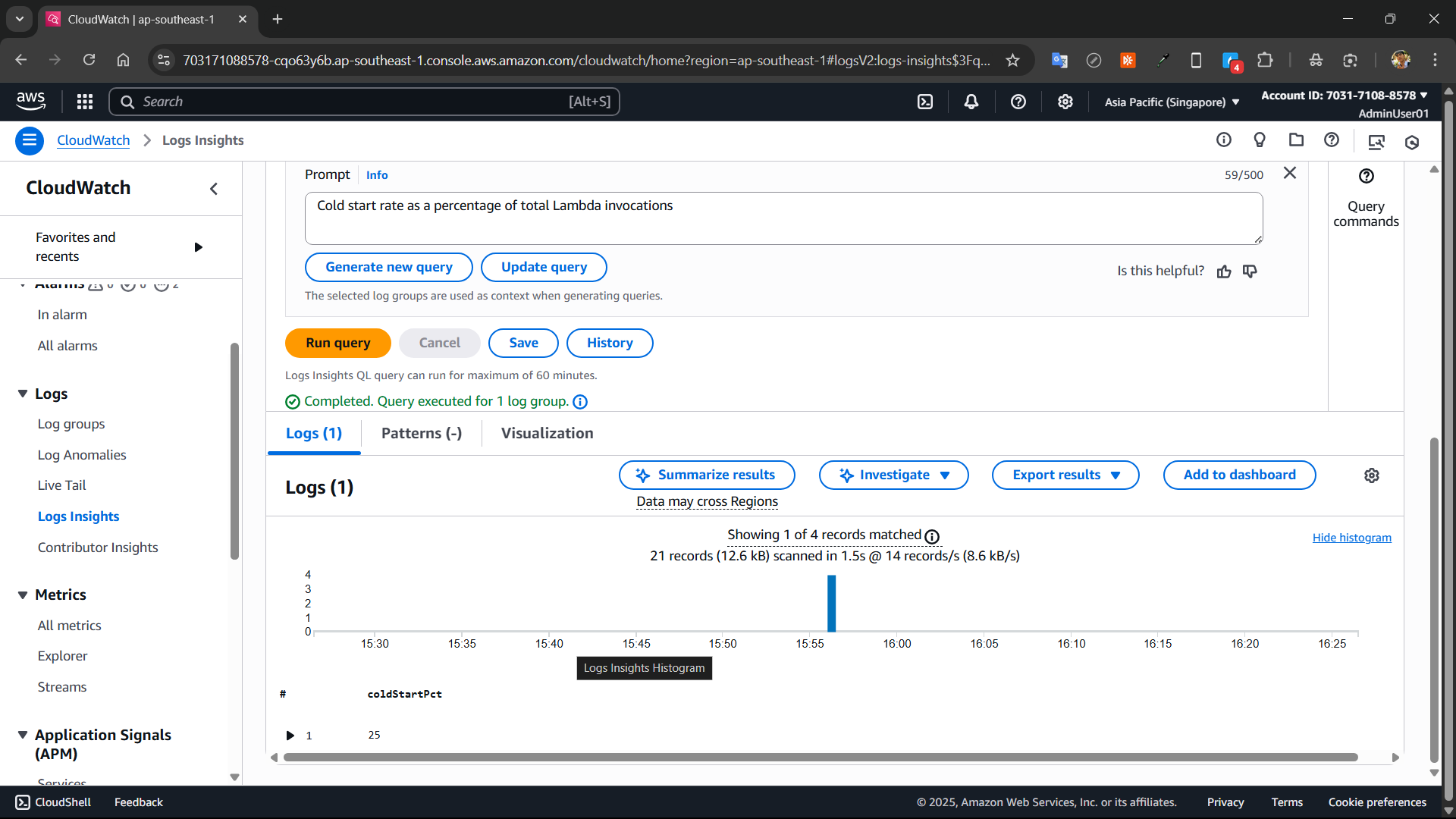Open Log Anomalies in sidebar
Screen dimensions: 1456x819
pyautogui.click(x=82, y=455)
